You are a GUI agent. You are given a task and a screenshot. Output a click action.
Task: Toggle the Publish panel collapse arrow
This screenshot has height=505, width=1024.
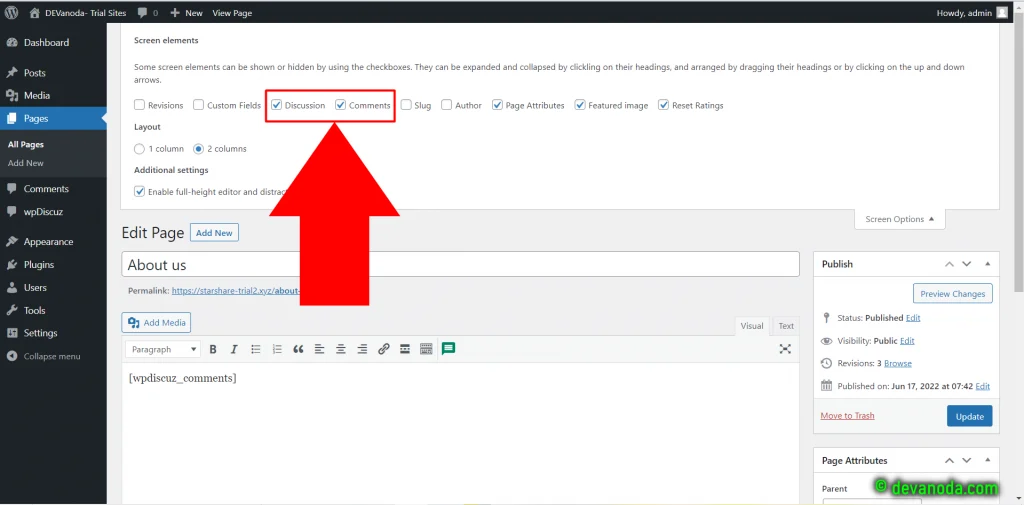click(987, 264)
